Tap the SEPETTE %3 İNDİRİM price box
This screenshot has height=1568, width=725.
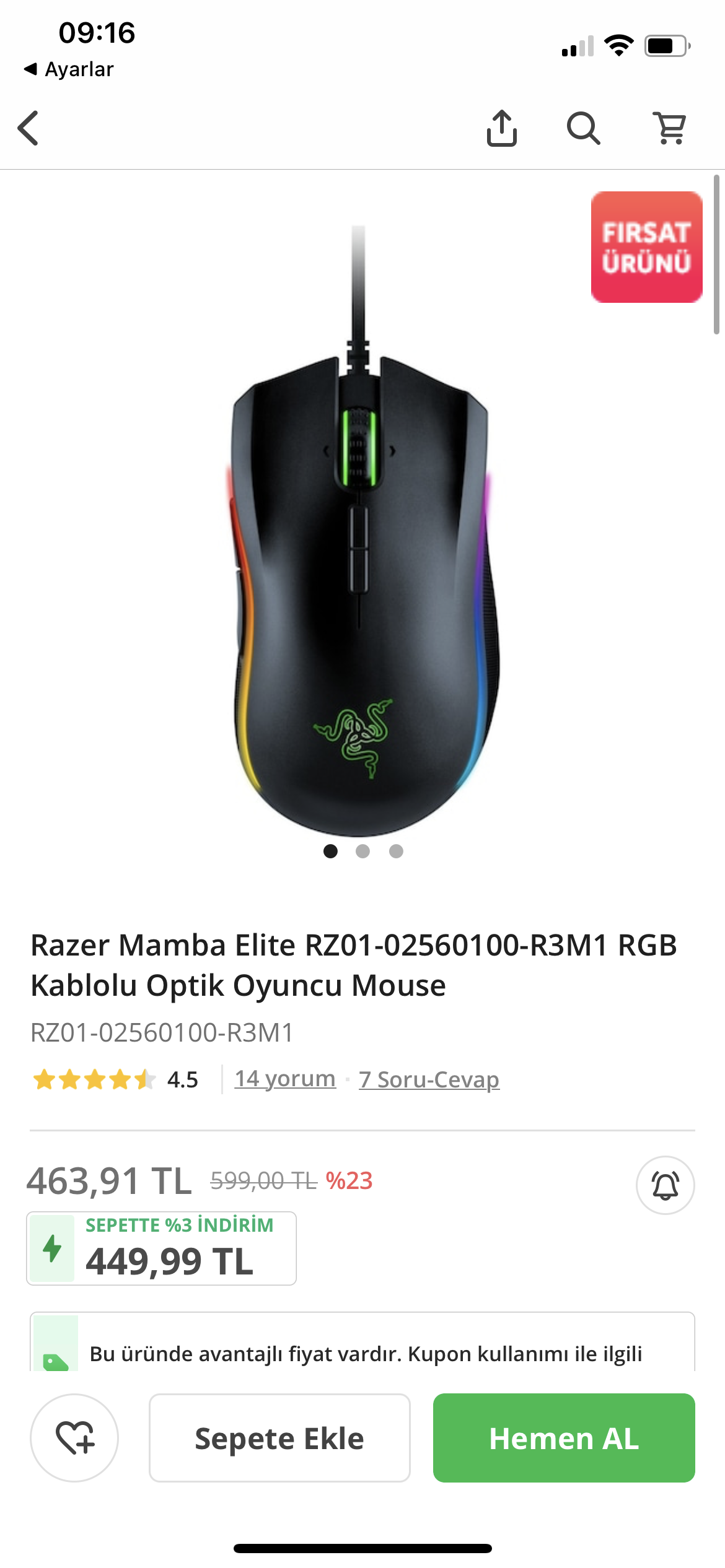(161, 1248)
